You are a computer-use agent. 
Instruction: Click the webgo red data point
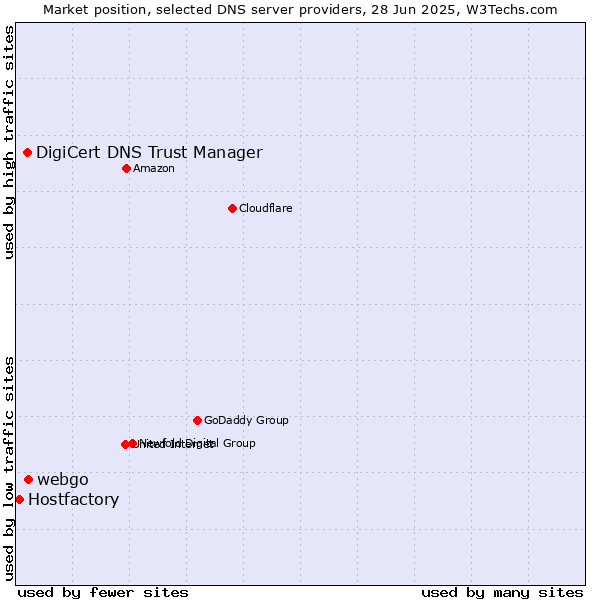pos(29,479)
